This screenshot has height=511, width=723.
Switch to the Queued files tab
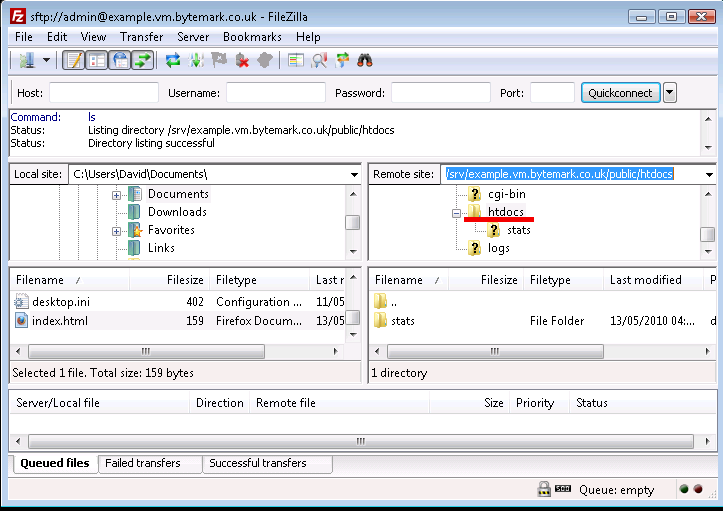[54, 463]
